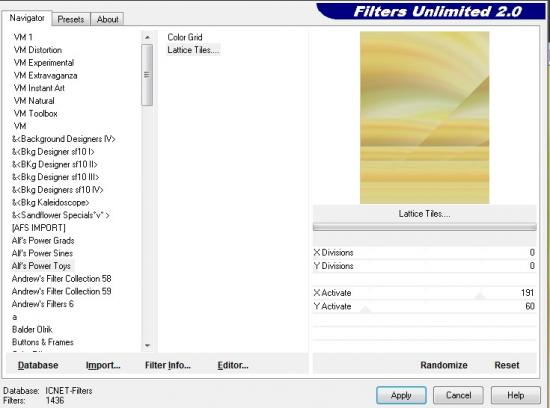550x408 pixels.
Task: Click the Y Divisions slider
Action: coord(424,266)
